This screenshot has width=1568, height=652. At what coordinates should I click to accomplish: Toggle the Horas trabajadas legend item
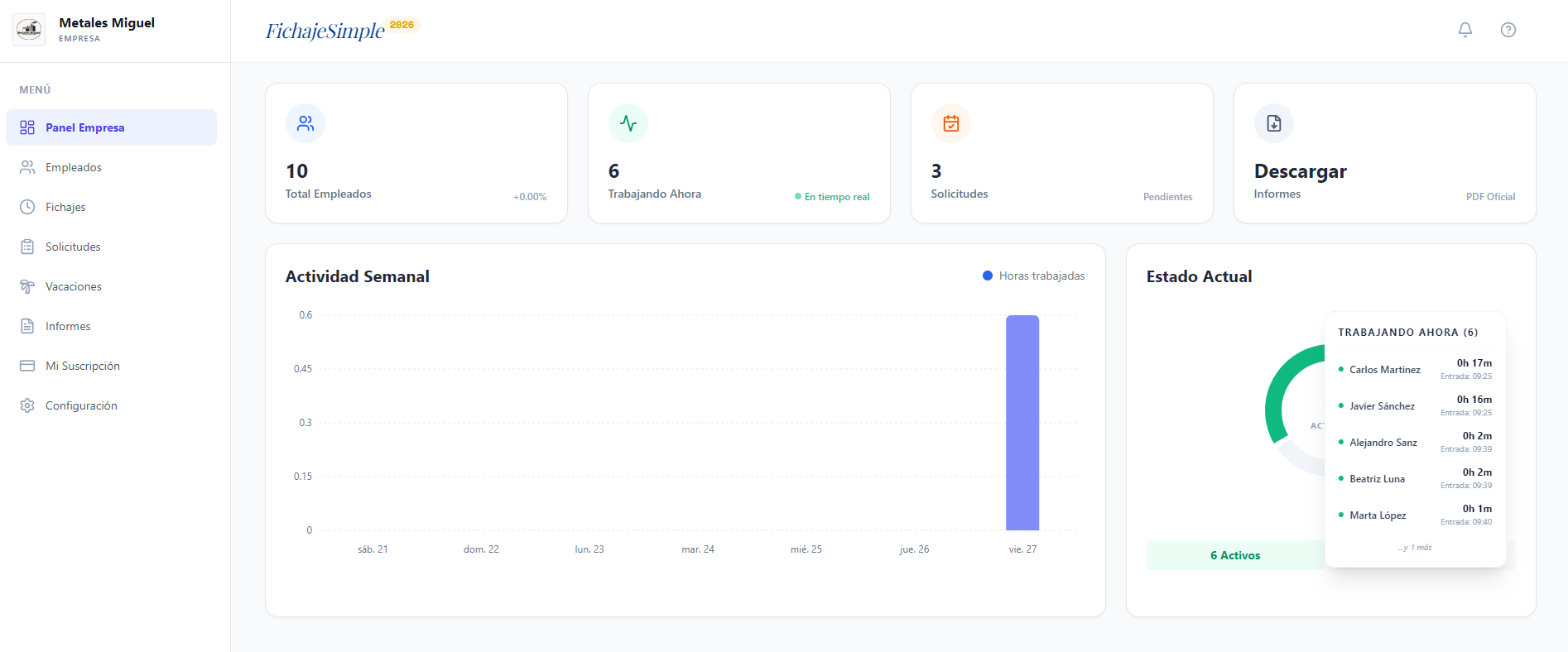1033,276
